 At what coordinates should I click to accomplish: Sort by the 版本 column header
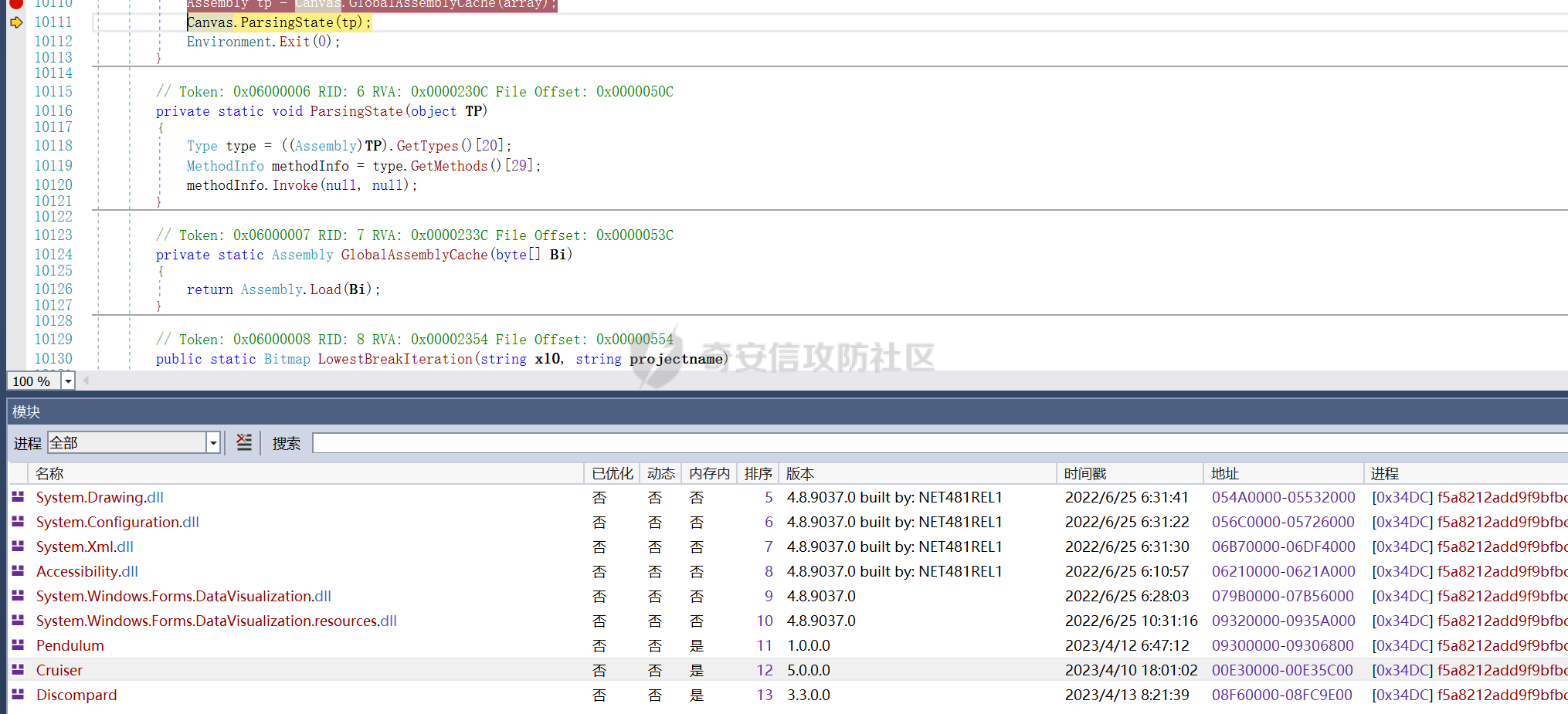918,473
